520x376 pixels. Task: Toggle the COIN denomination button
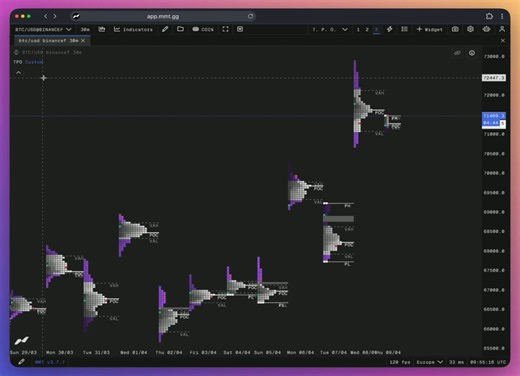(203, 29)
